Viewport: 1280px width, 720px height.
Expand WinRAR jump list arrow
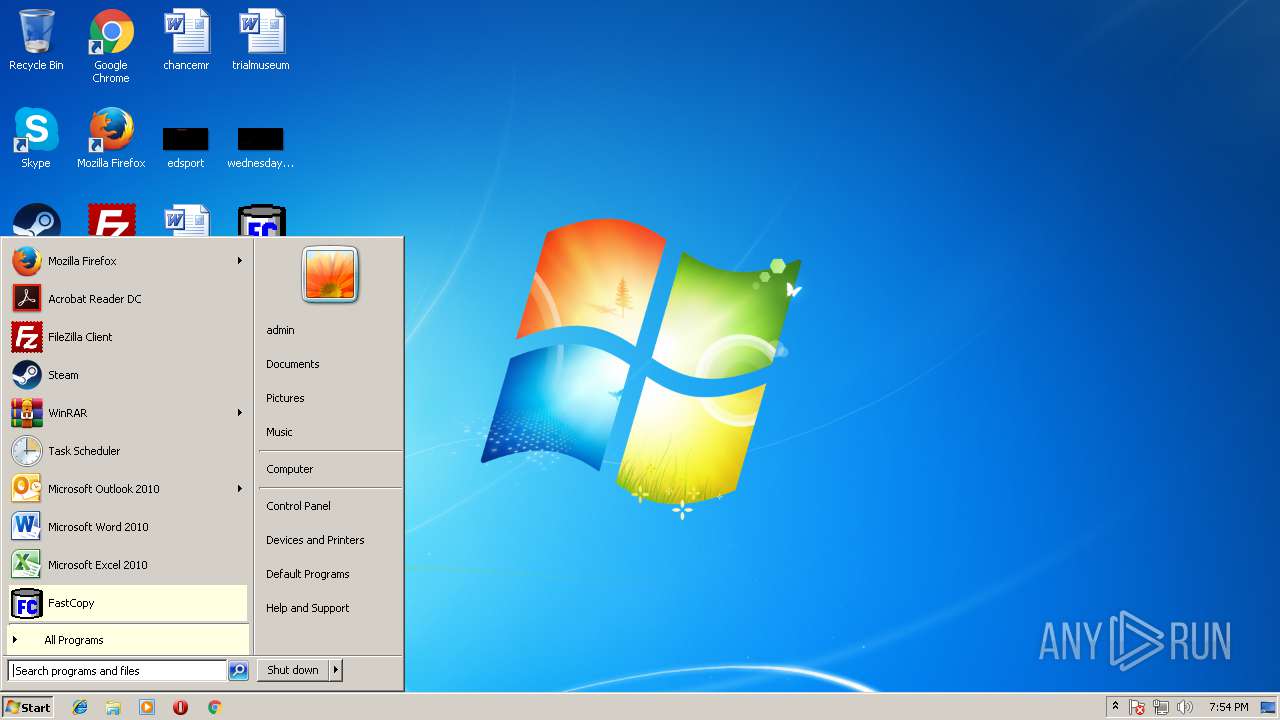point(239,413)
